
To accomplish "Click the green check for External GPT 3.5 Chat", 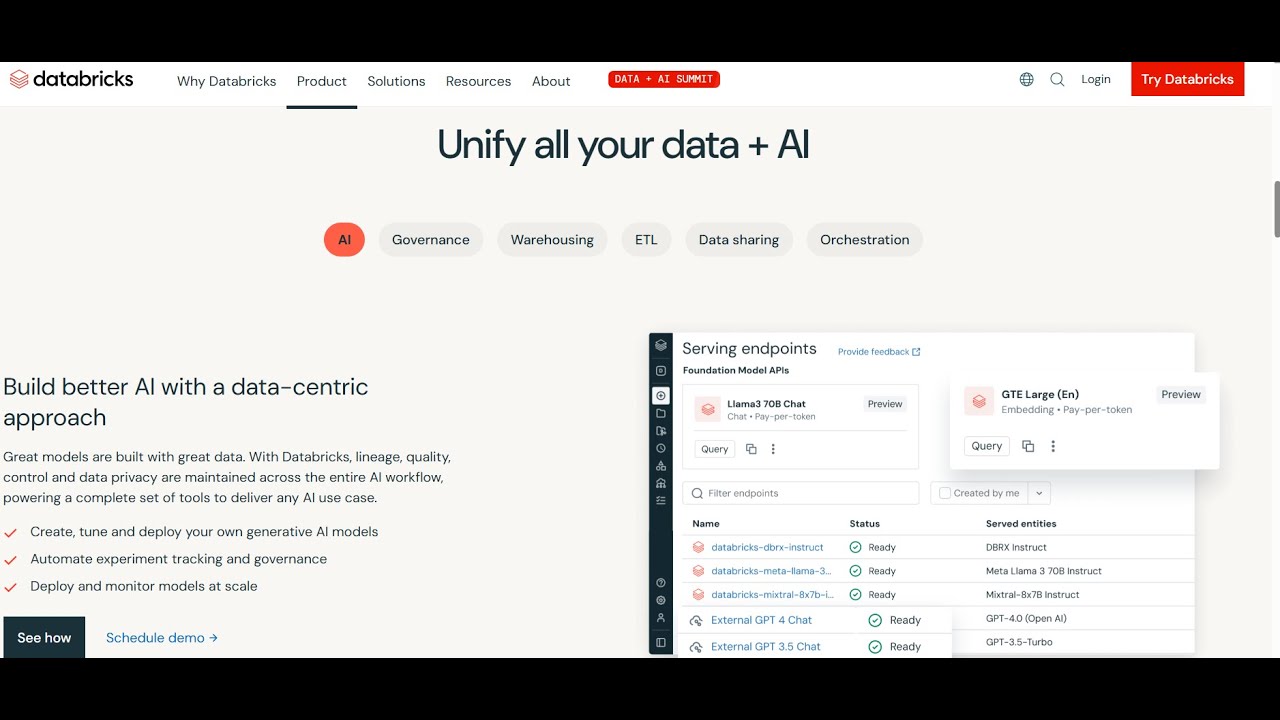I will click(x=875, y=647).
